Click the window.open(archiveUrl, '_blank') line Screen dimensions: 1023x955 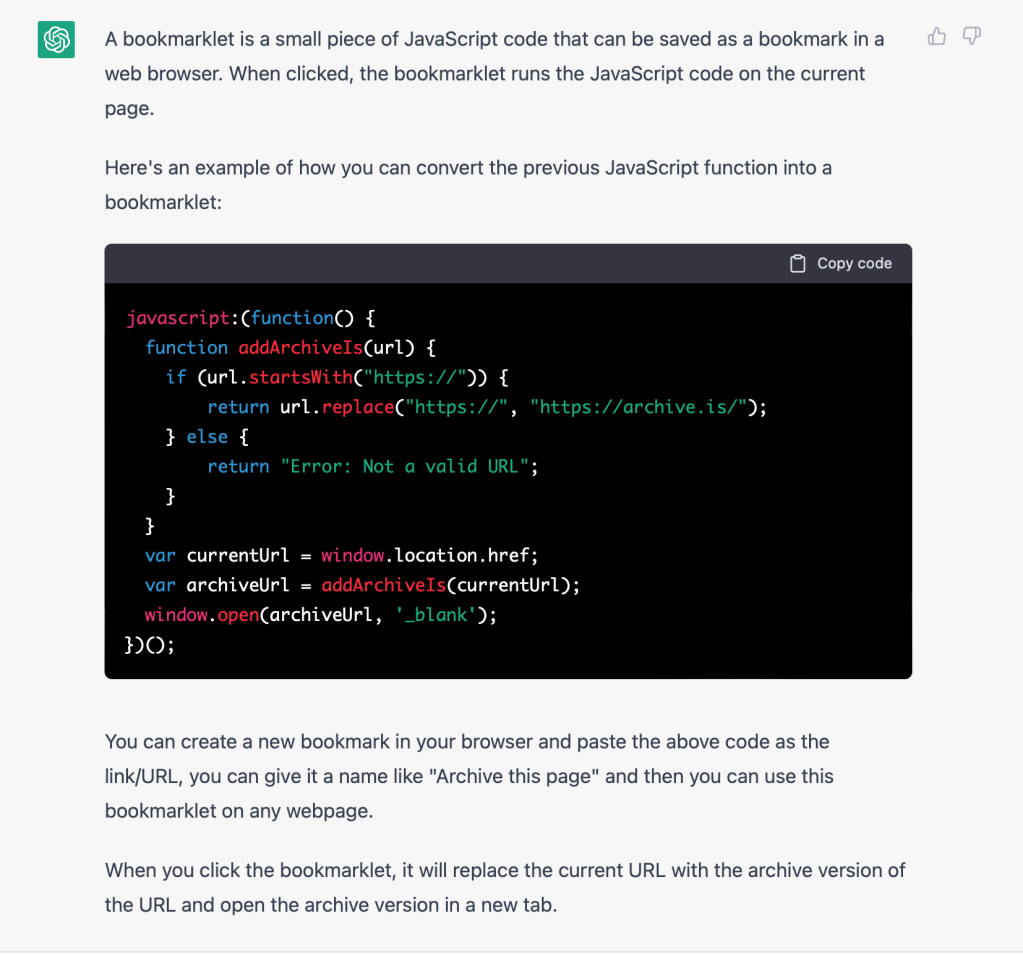coord(320,615)
